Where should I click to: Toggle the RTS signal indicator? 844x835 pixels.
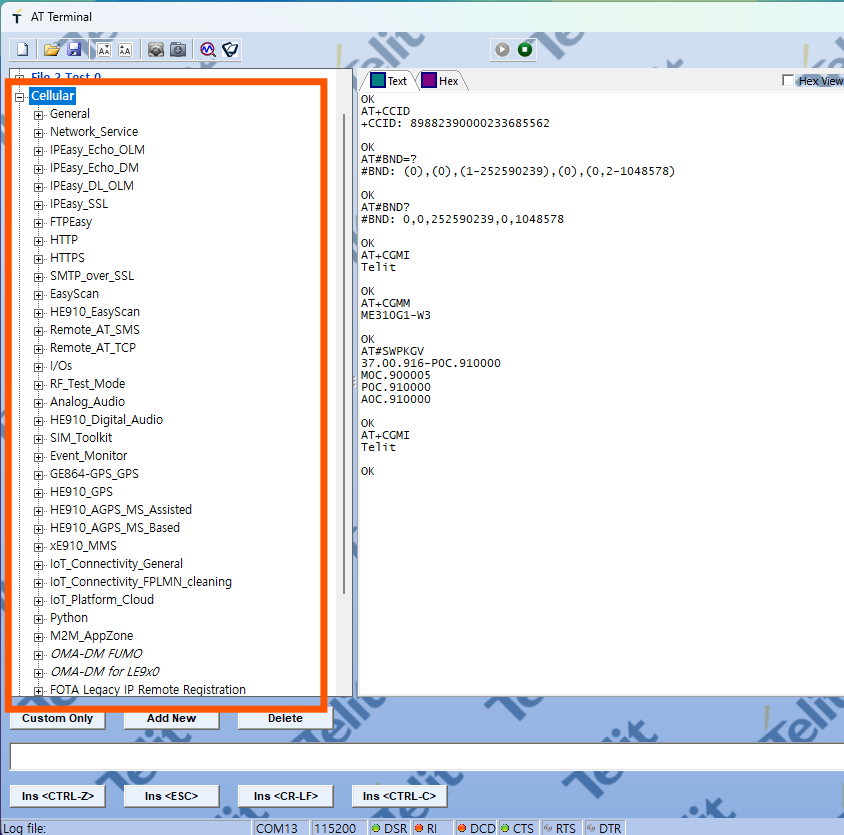(x=560, y=828)
